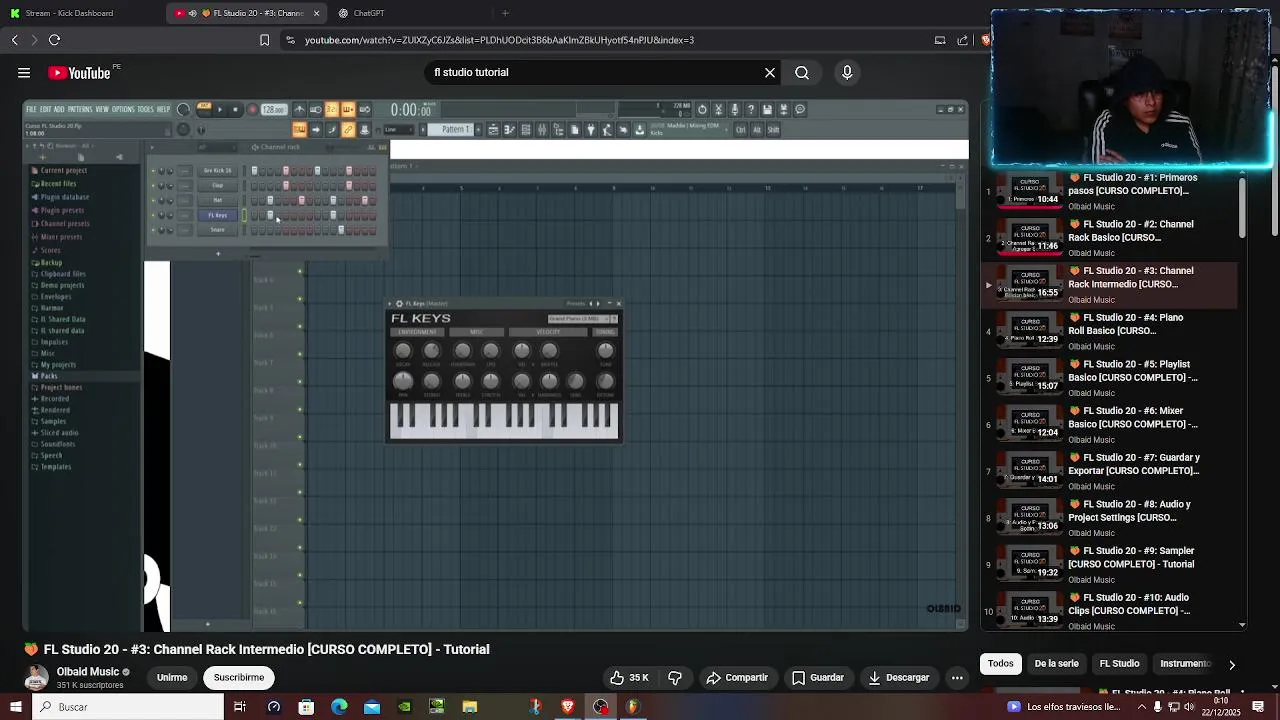
Task: Click the YouTube search magnifier button
Action: pyautogui.click(x=802, y=72)
